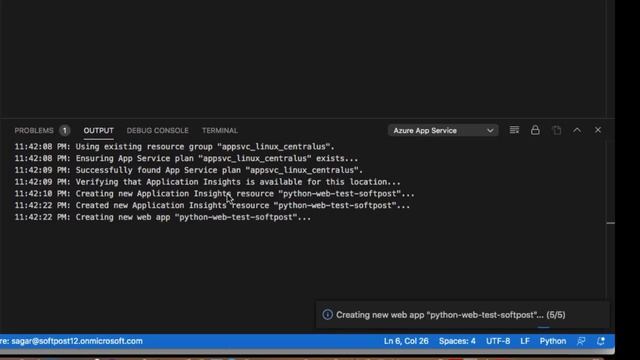The height and width of the screenshot is (360, 640).
Task: Click the Ln 6, Col 26 cursor position
Action: 406,341
